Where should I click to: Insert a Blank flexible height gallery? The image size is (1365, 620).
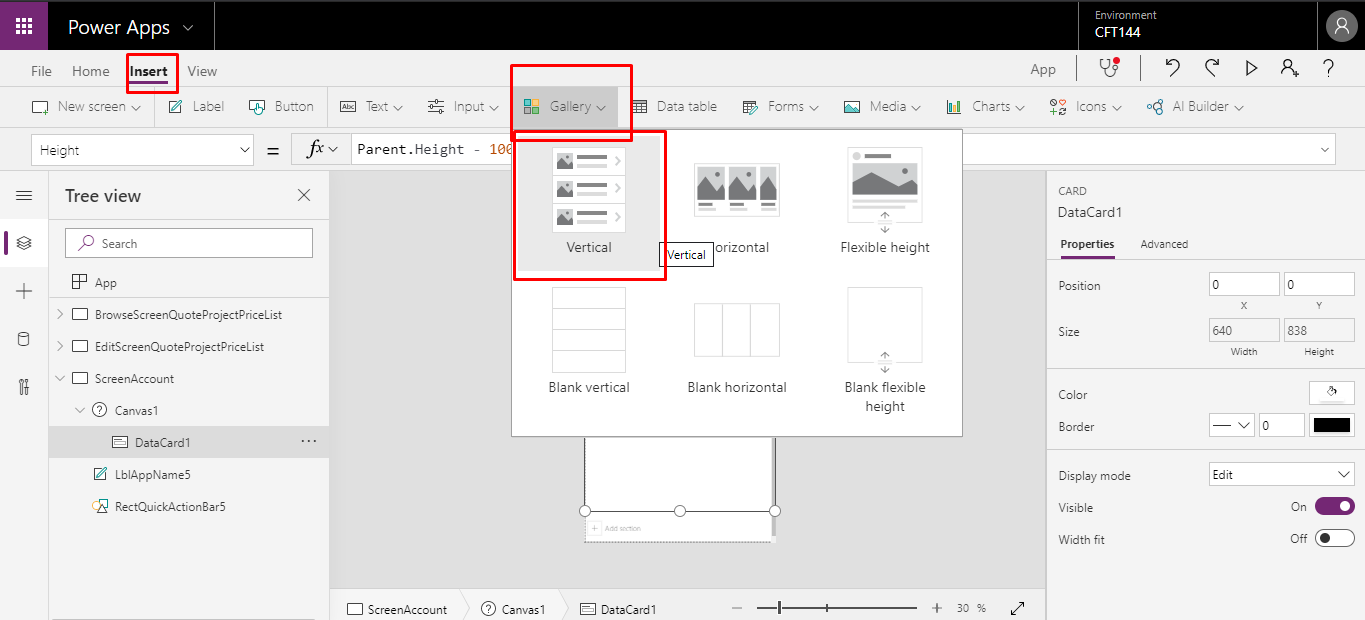(x=885, y=350)
